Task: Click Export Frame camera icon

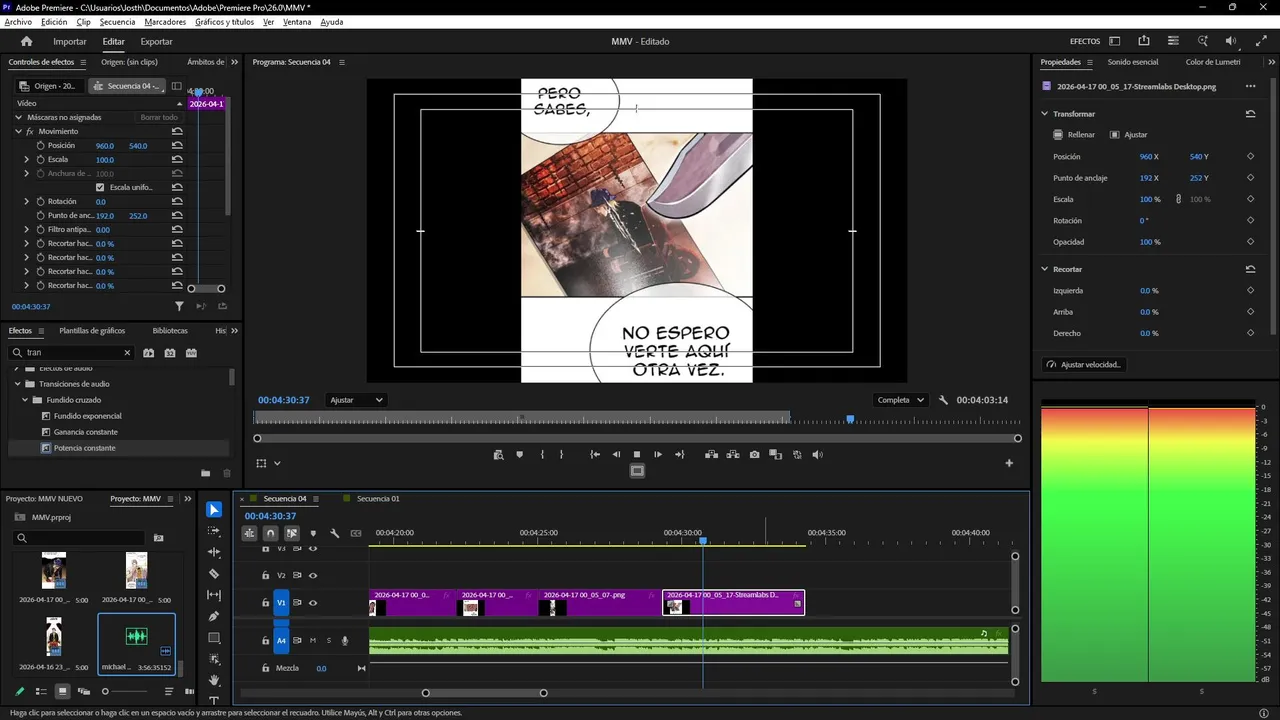Action: click(754, 455)
